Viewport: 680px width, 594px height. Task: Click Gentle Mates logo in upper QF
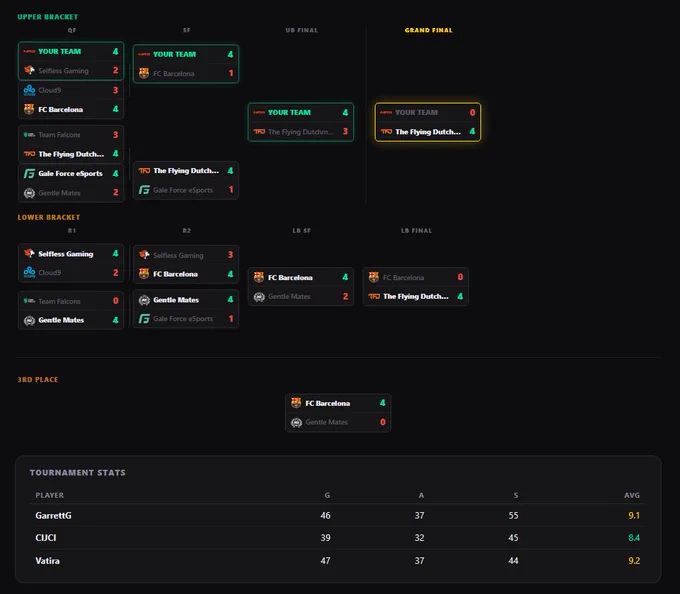[x=29, y=193]
